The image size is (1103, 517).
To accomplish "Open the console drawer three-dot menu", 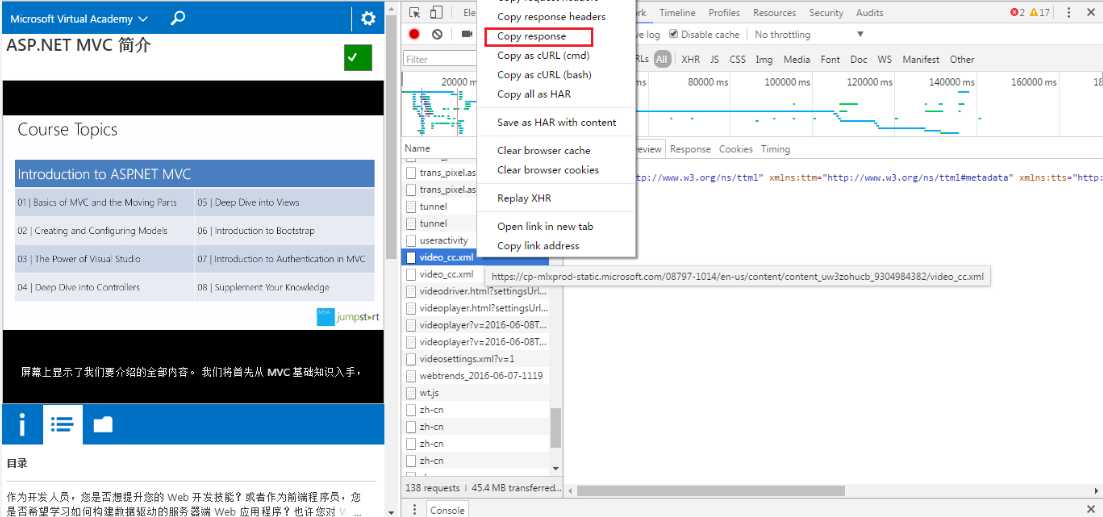I will pyautogui.click(x=414, y=510).
